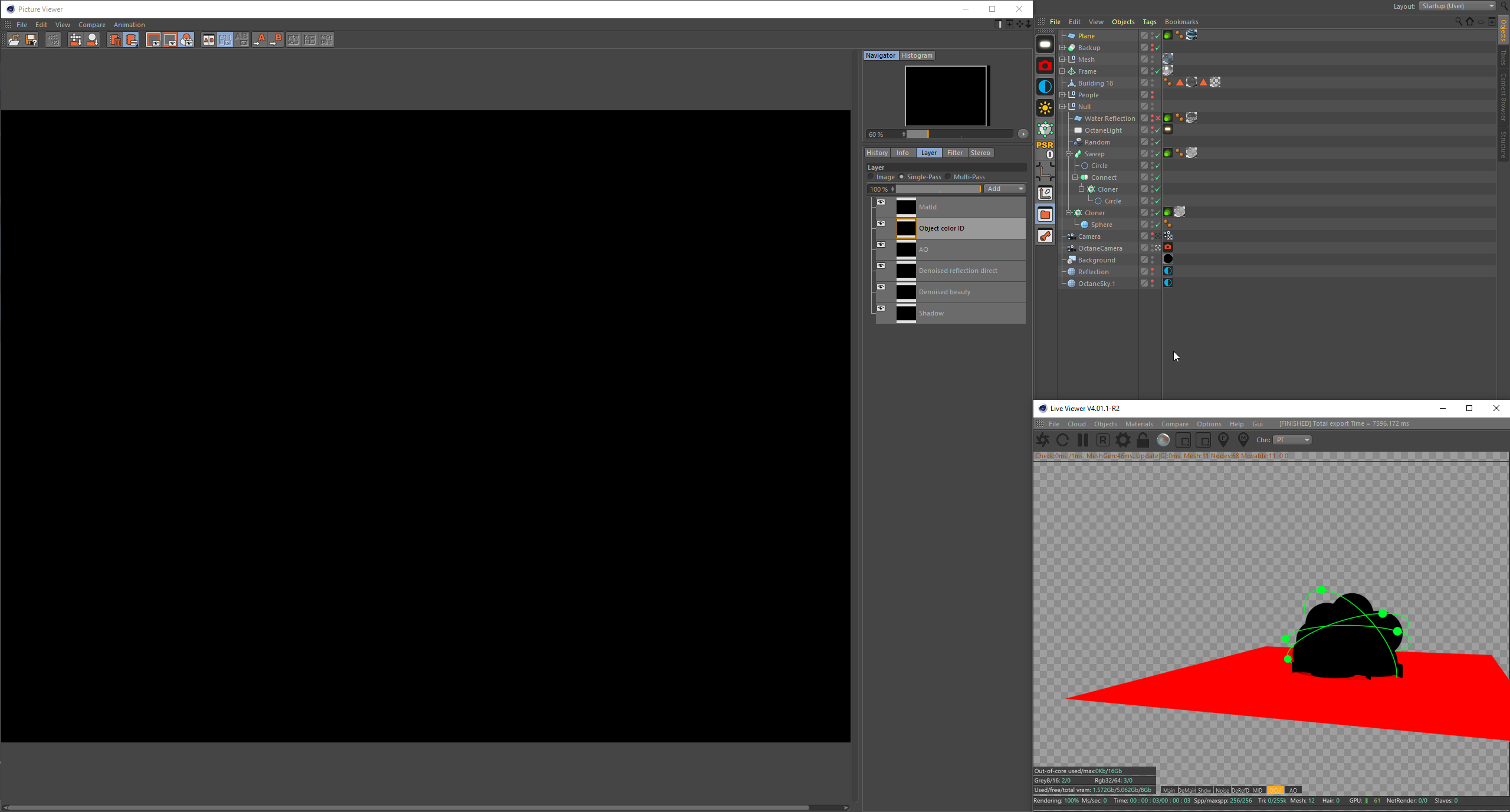Click the PSR reset icon
Screen dimensions: 1510x812
click(1045, 149)
